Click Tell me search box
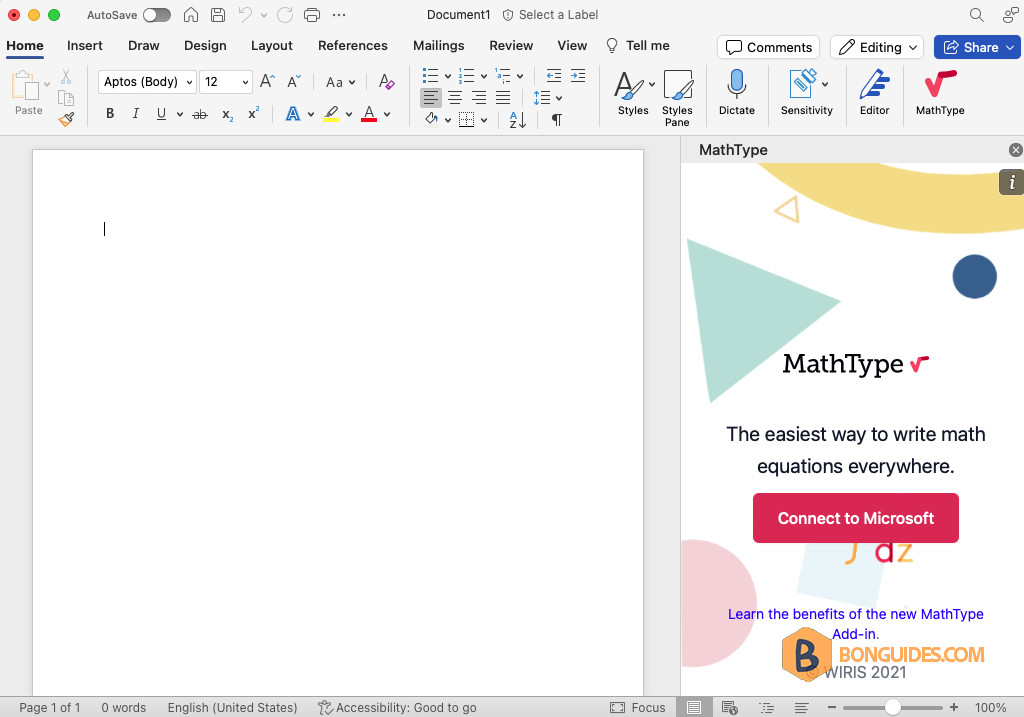Image resolution: width=1024 pixels, height=717 pixels. point(638,46)
